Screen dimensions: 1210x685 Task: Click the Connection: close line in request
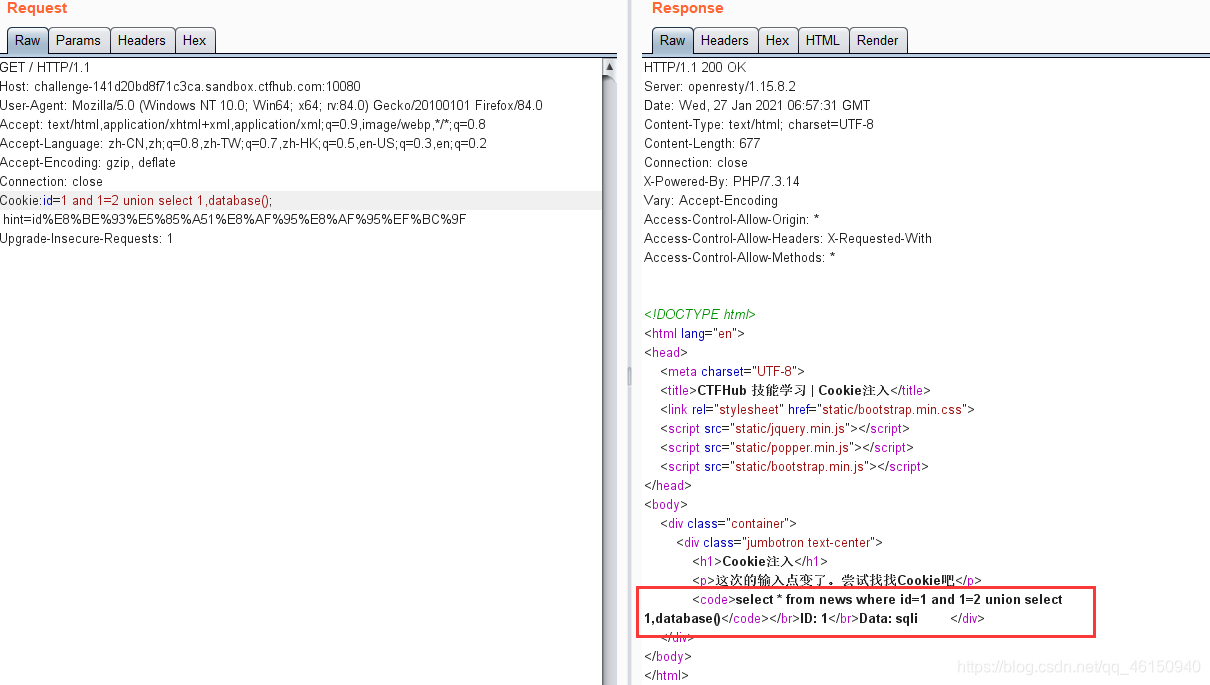51,181
